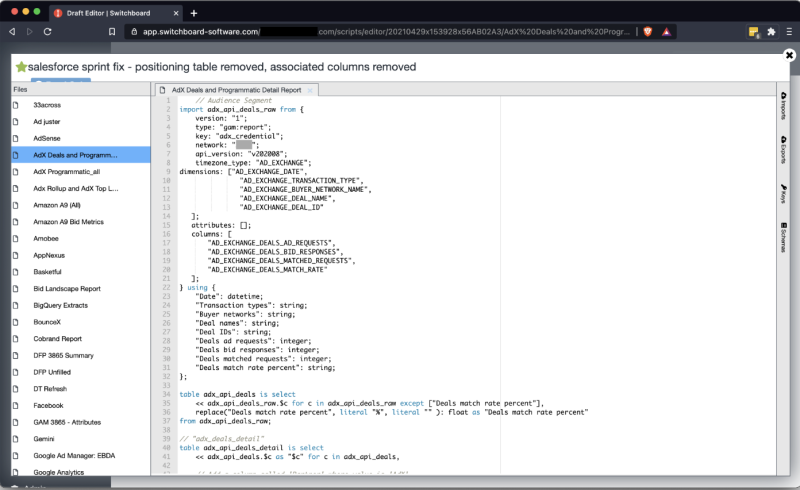
Task: Click the document icon in the editor tab
Action: tap(163, 90)
